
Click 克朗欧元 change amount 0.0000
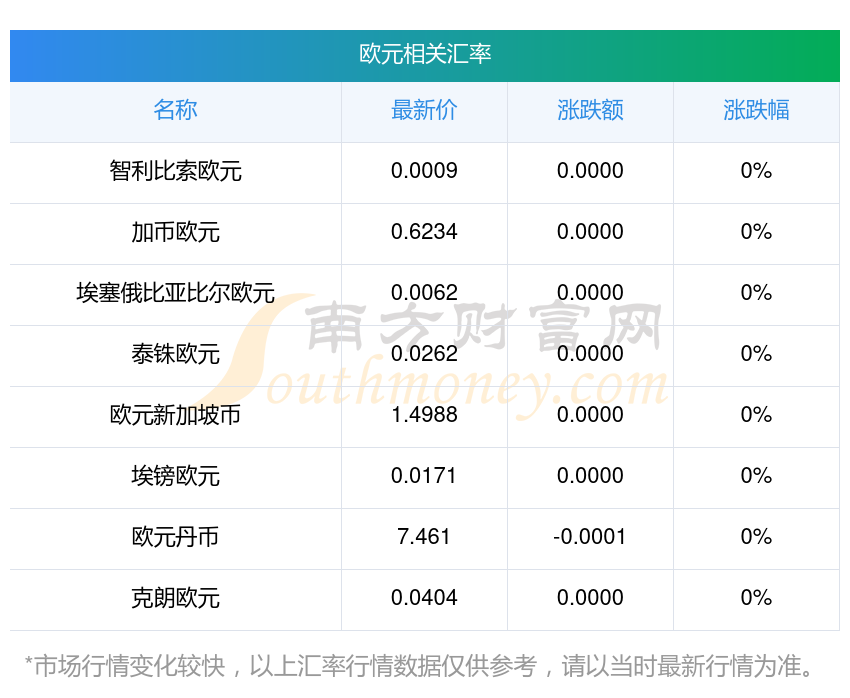[x=590, y=598]
